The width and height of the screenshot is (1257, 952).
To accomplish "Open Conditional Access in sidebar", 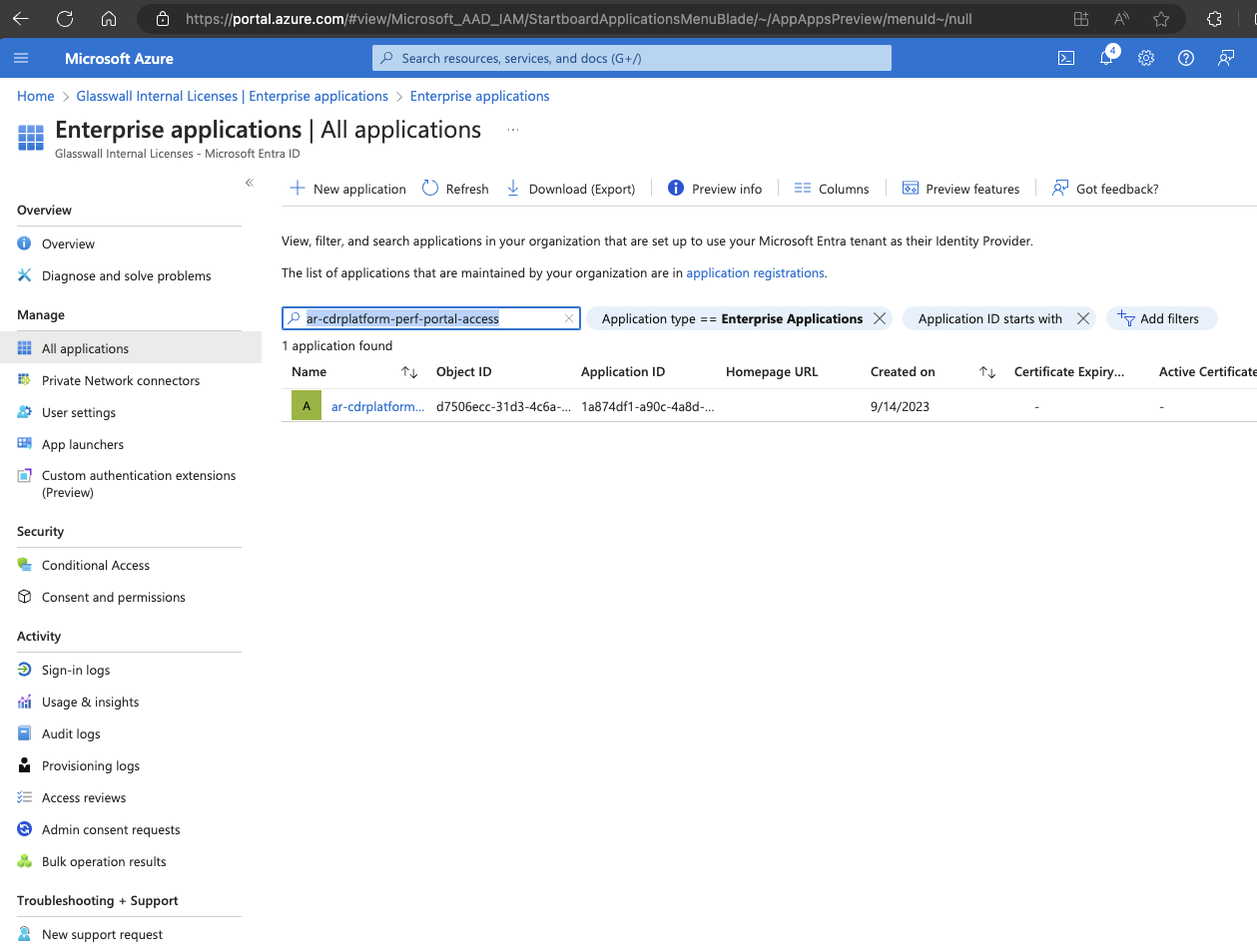I will pos(96,565).
